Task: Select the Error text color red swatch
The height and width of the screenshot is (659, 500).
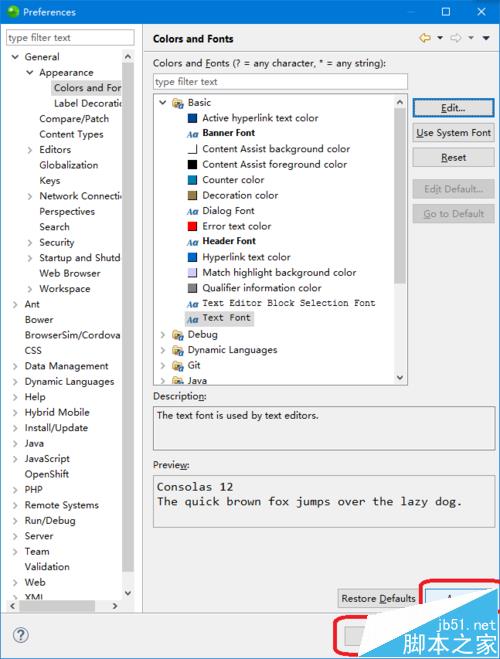Action: (192, 227)
